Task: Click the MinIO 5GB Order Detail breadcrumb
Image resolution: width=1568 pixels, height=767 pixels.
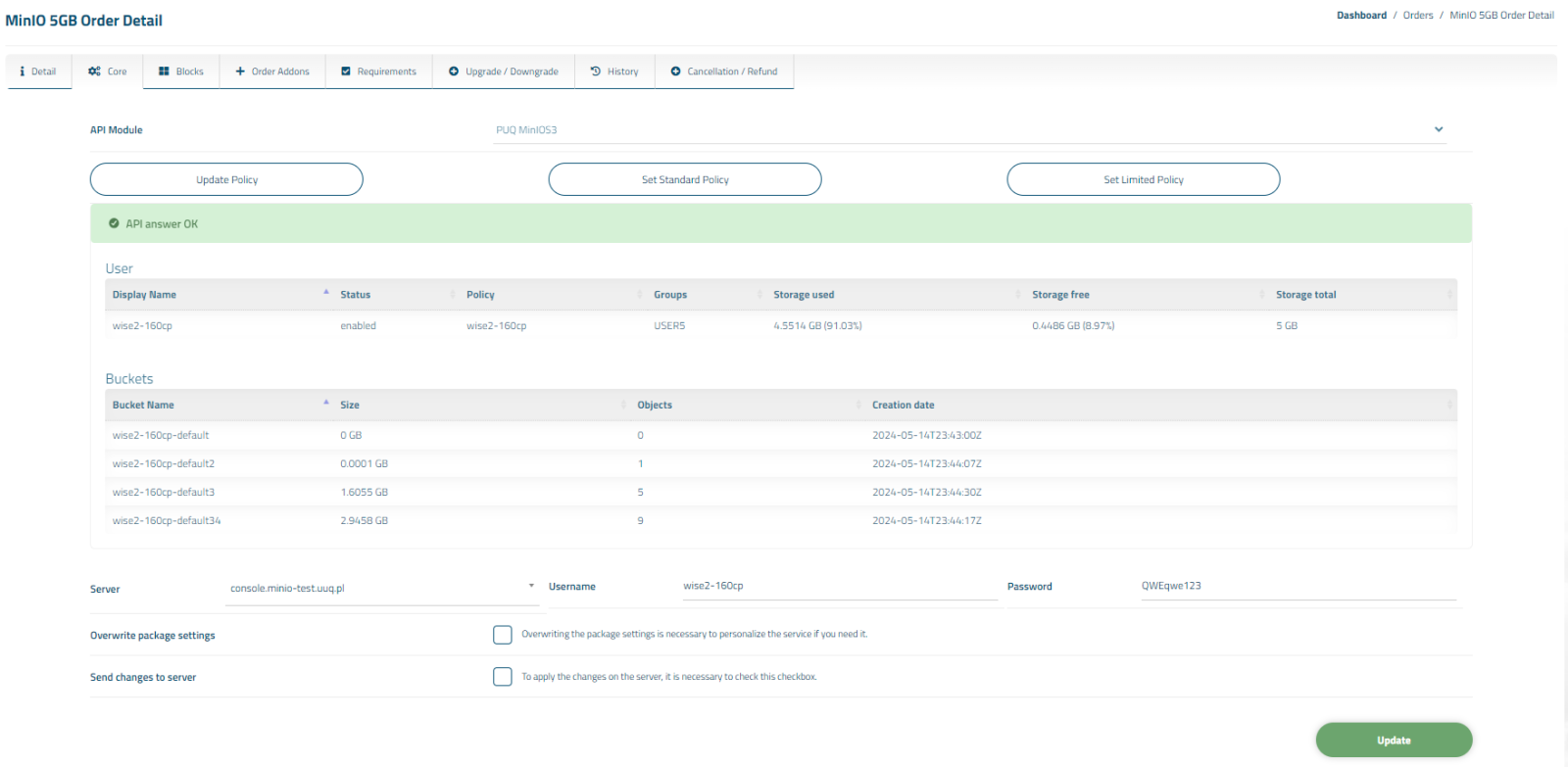Action: 1501,16
